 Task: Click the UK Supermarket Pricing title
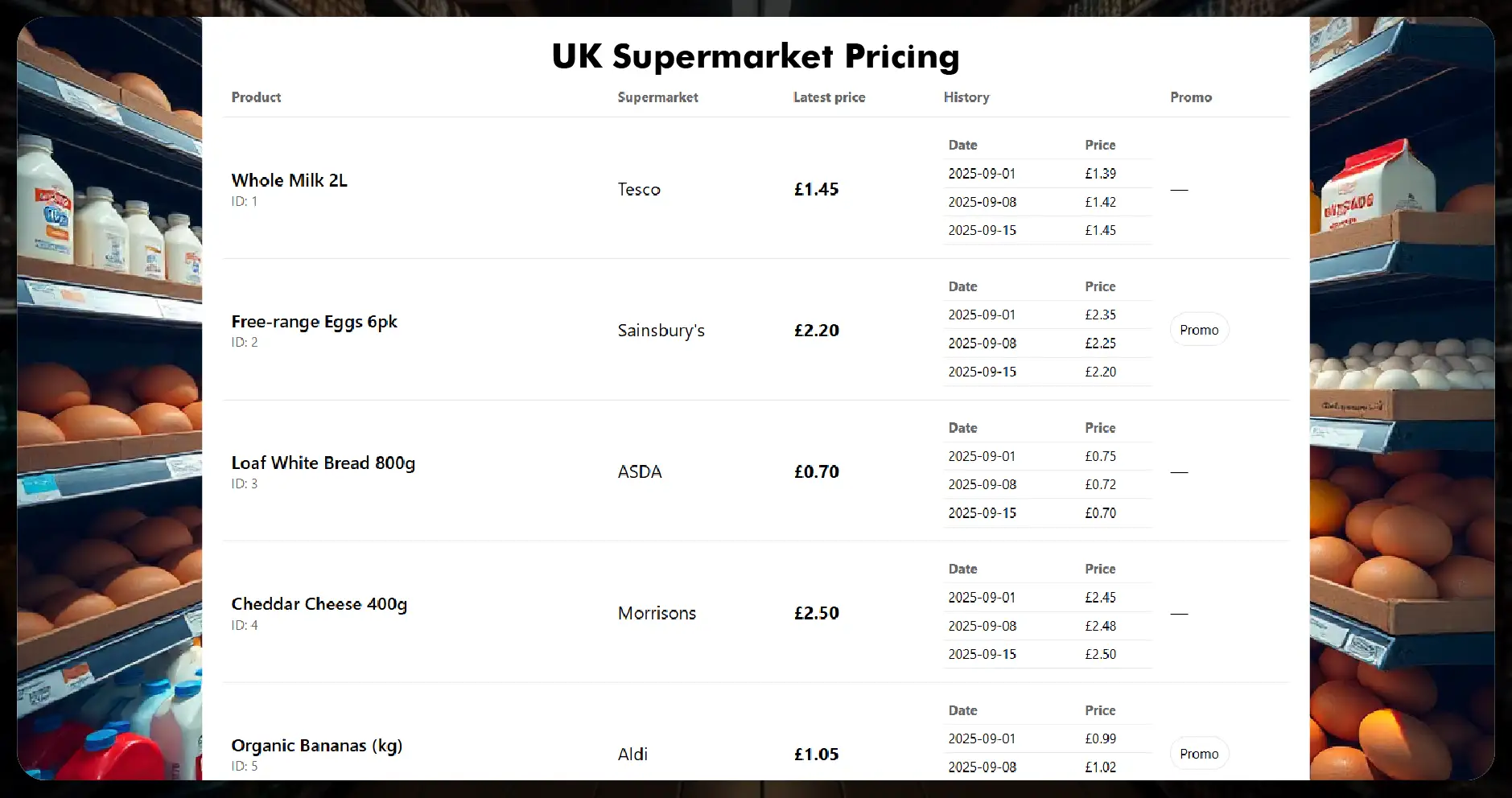coord(755,56)
